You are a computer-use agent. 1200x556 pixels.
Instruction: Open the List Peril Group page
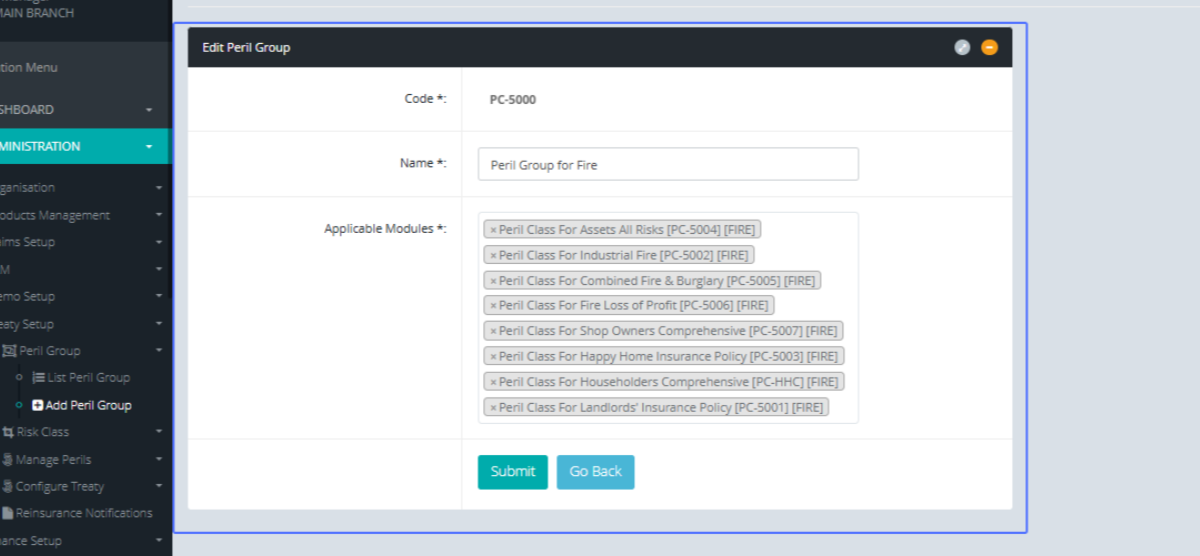point(88,378)
